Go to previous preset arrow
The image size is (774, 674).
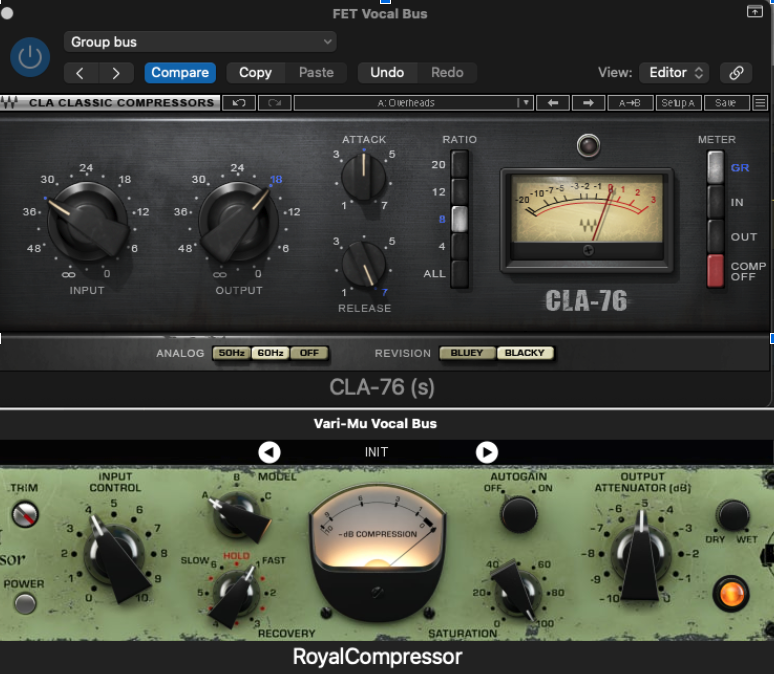[81, 73]
